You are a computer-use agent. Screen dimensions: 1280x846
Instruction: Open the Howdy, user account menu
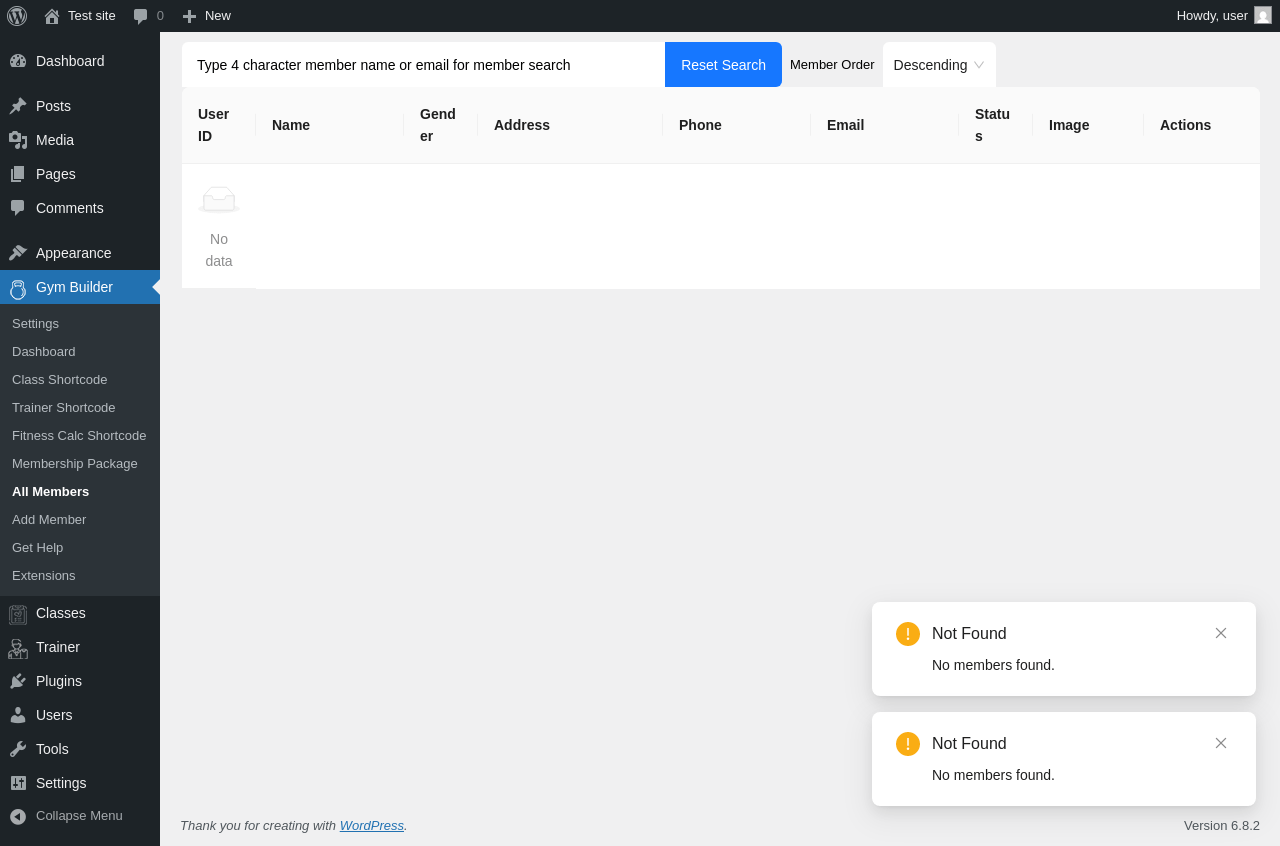[1223, 16]
